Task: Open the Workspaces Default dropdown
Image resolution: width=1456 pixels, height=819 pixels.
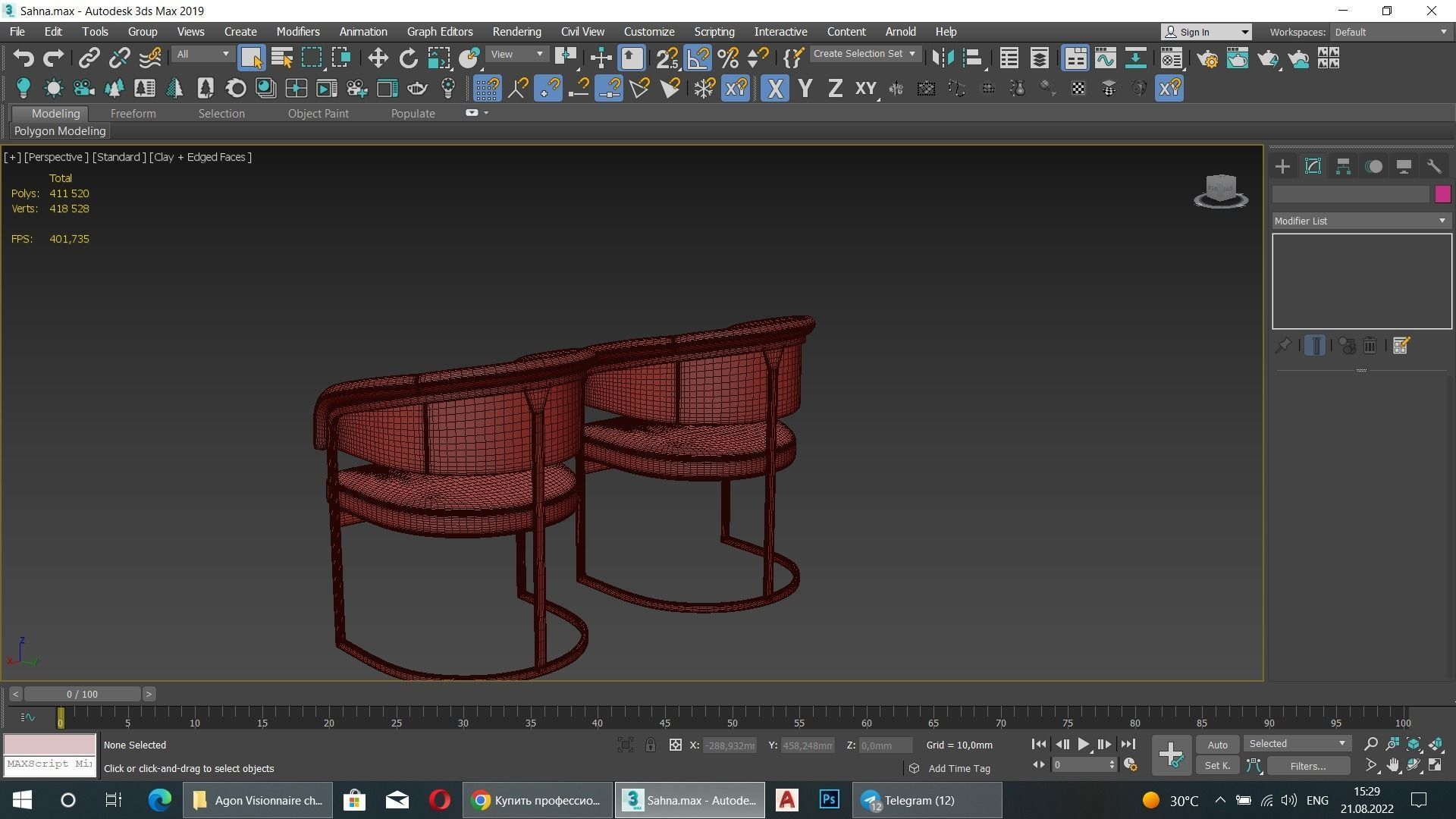Action: 1391,32
